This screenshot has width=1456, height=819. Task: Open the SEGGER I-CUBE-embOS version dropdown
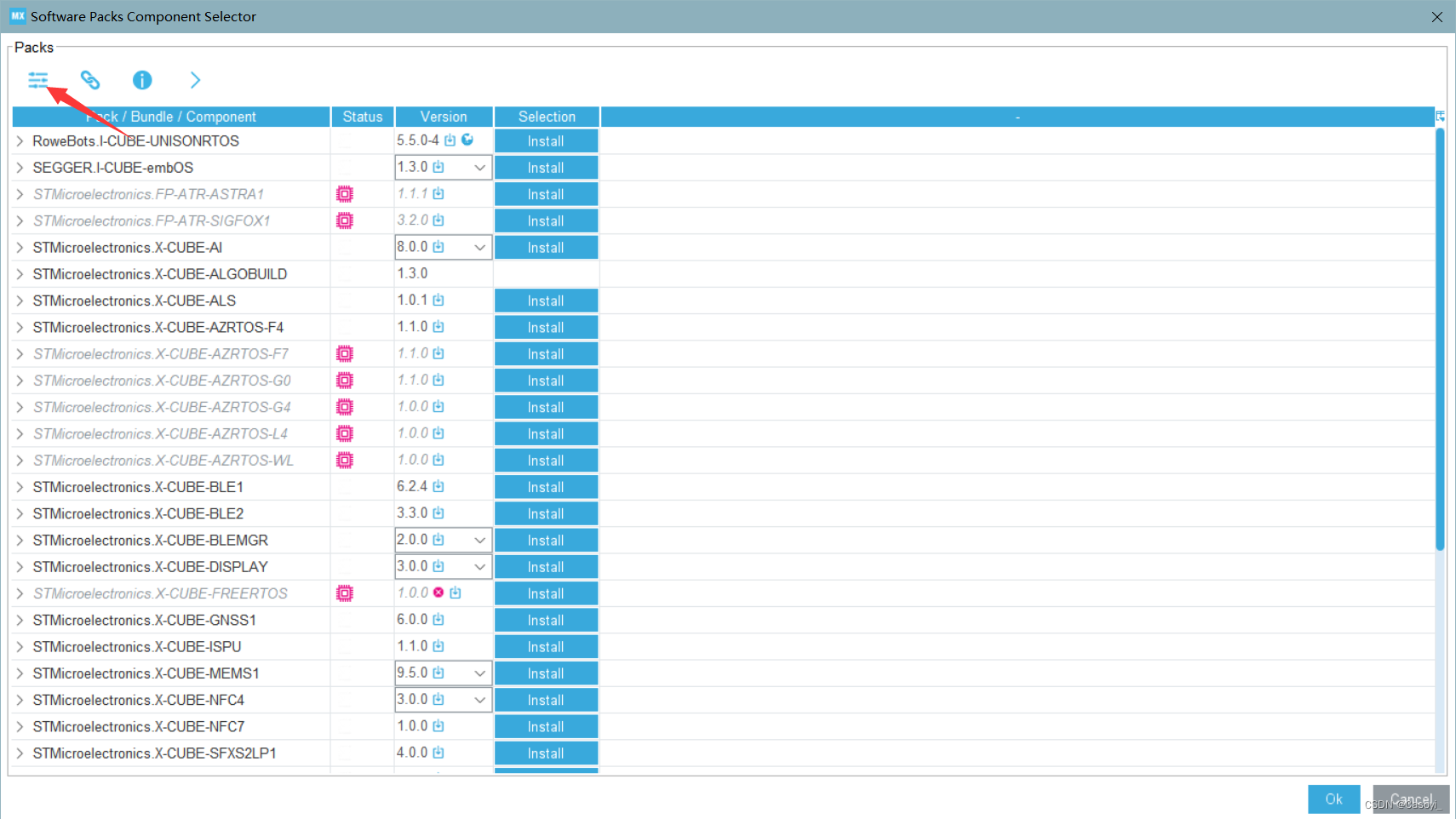[480, 168]
